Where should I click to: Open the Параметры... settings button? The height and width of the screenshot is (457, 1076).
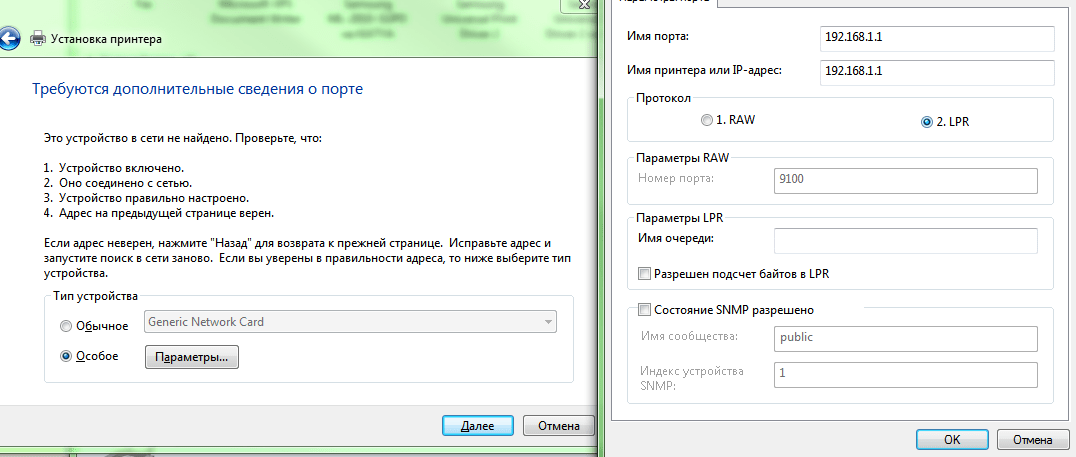tap(192, 357)
